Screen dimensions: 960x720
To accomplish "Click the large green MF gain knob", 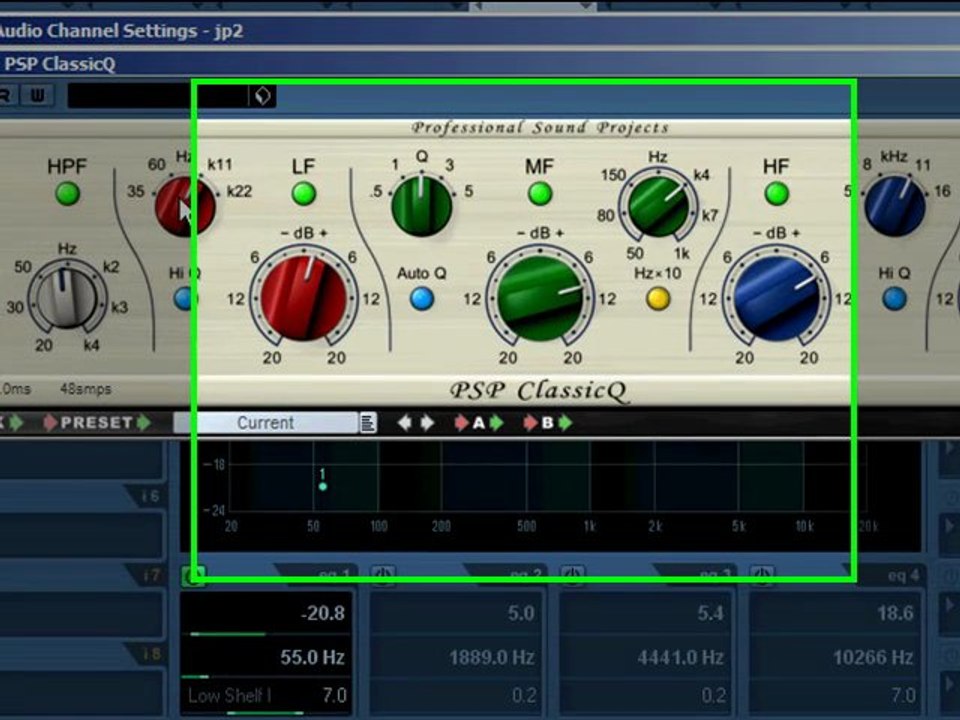I will pyautogui.click(x=539, y=299).
